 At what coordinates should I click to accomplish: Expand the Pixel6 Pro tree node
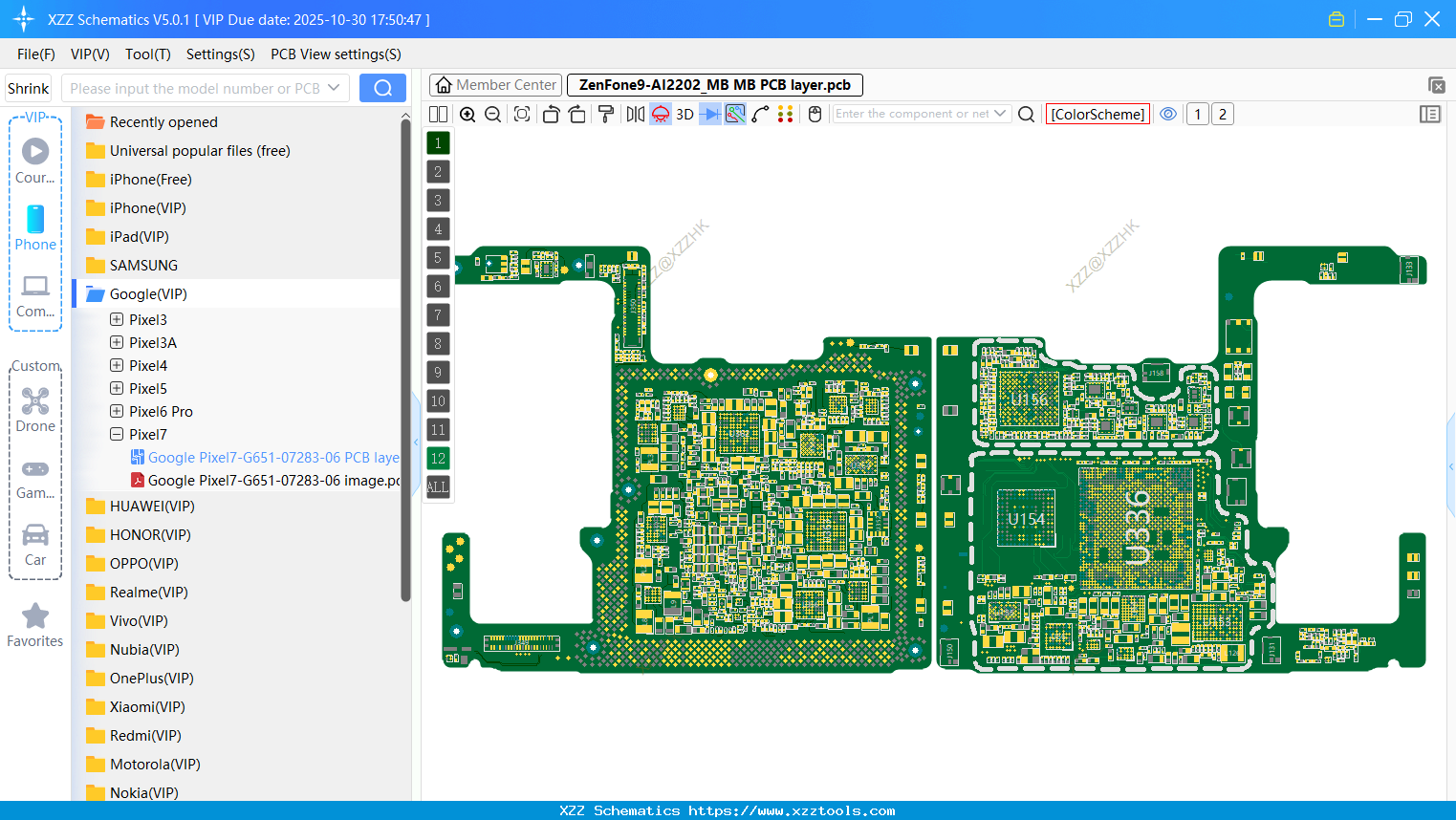117,411
